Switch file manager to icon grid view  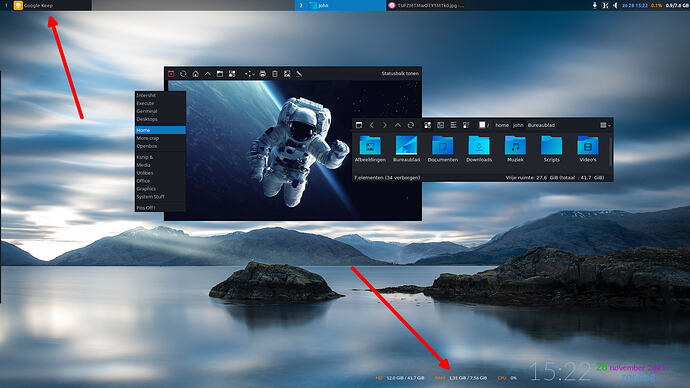click(x=427, y=125)
